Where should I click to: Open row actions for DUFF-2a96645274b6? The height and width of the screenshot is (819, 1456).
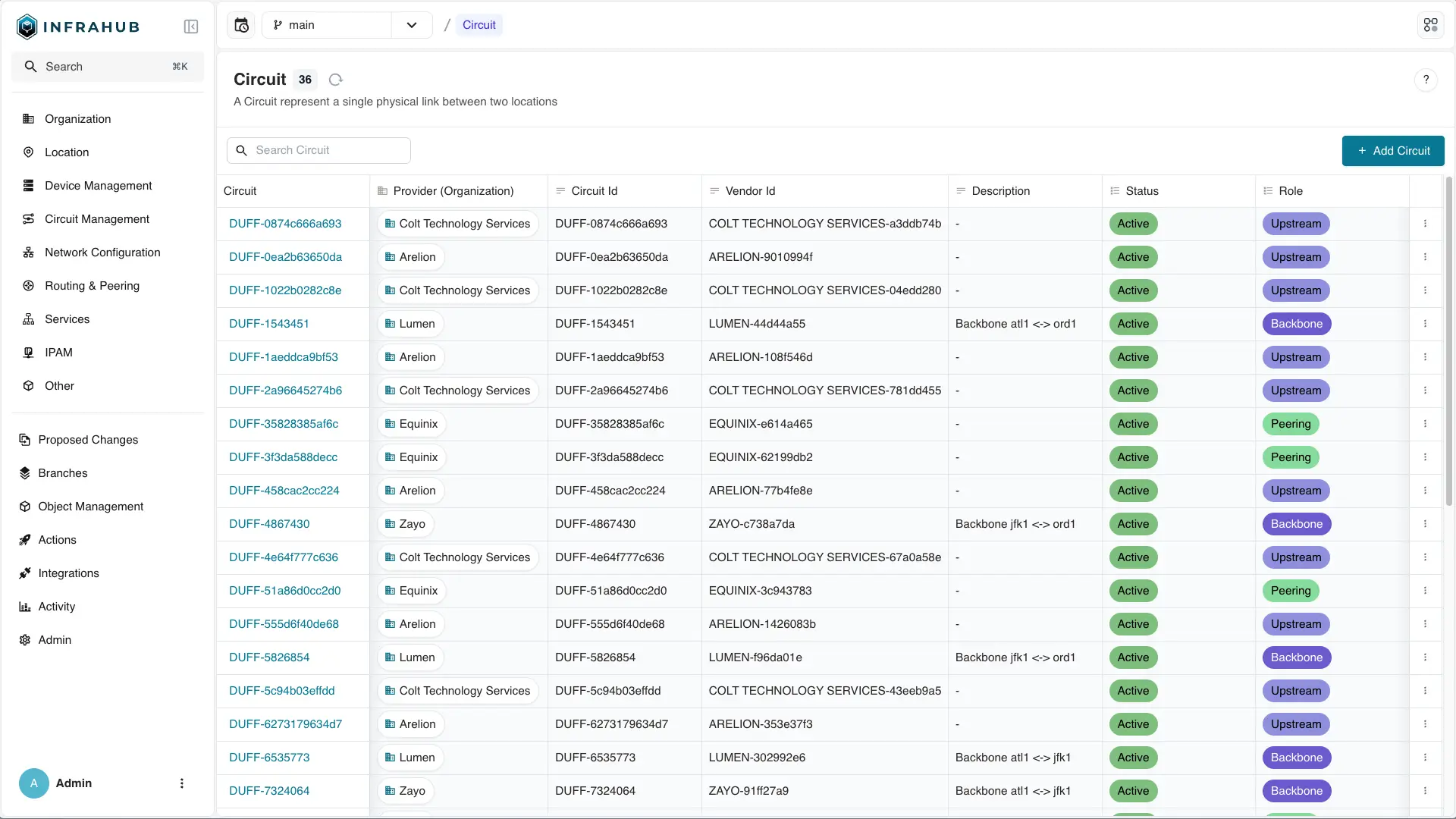pos(1425,391)
